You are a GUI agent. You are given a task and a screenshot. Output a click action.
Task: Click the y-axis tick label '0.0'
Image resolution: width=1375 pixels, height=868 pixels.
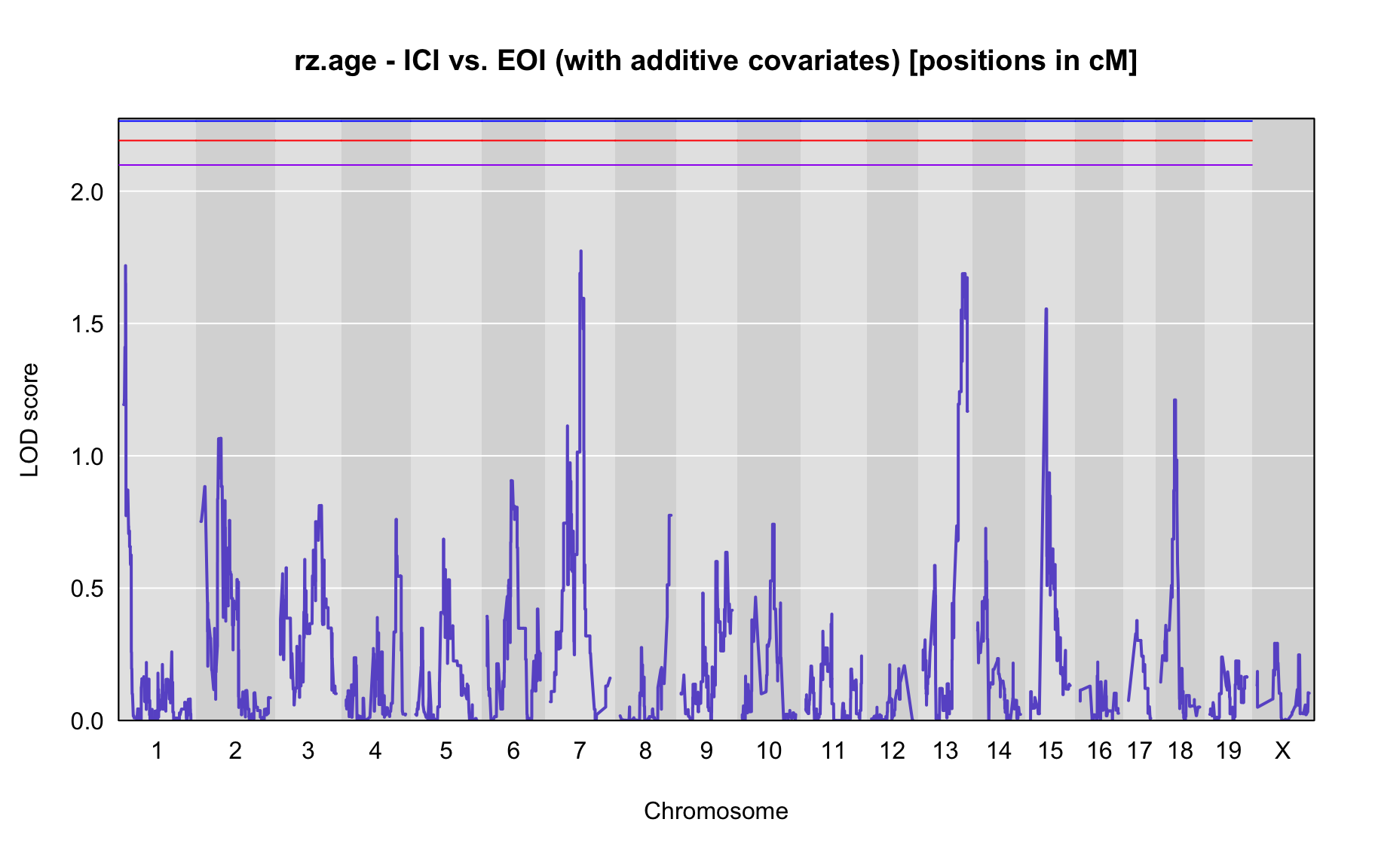(x=87, y=721)
